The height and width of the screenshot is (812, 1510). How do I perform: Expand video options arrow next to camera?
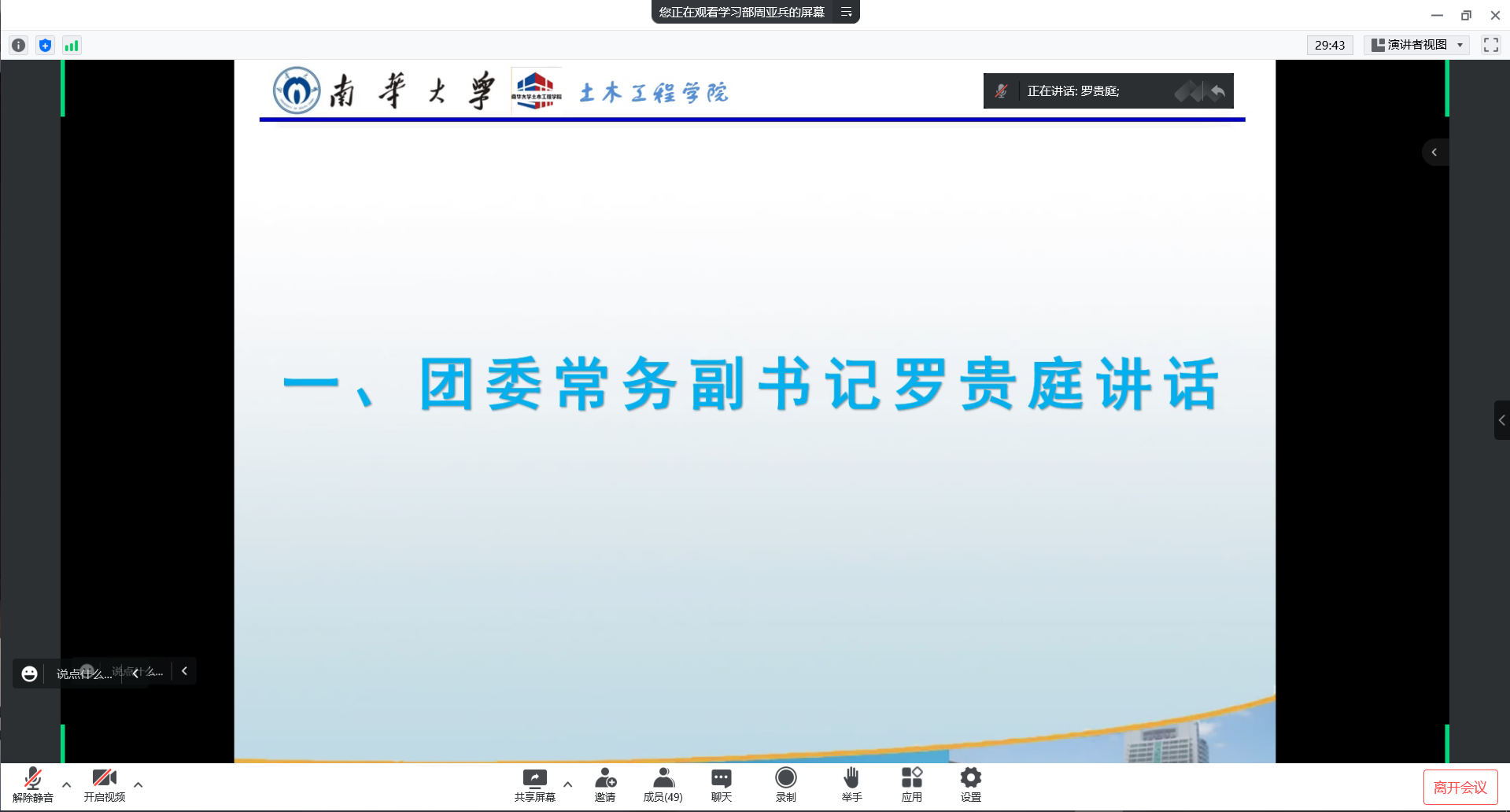[x=138, y=784]
